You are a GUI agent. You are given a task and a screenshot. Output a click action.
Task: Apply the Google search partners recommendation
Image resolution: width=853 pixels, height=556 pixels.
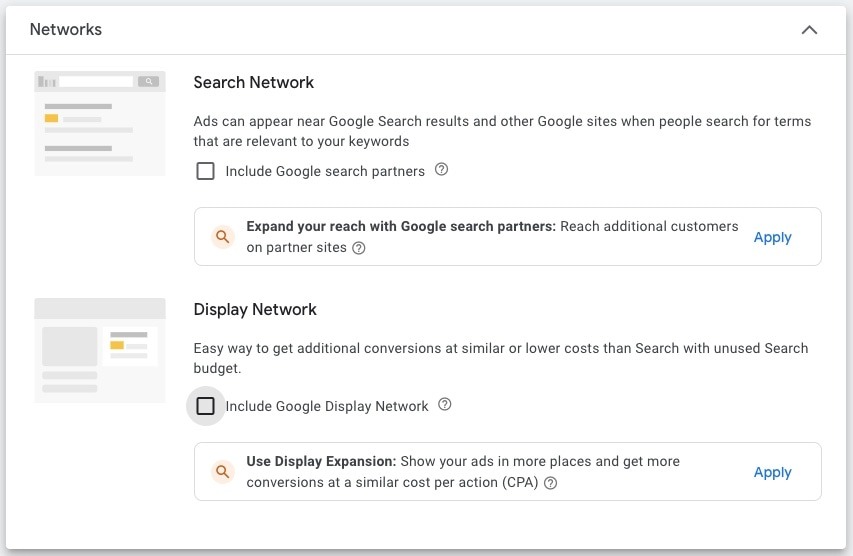coord(772,238)
